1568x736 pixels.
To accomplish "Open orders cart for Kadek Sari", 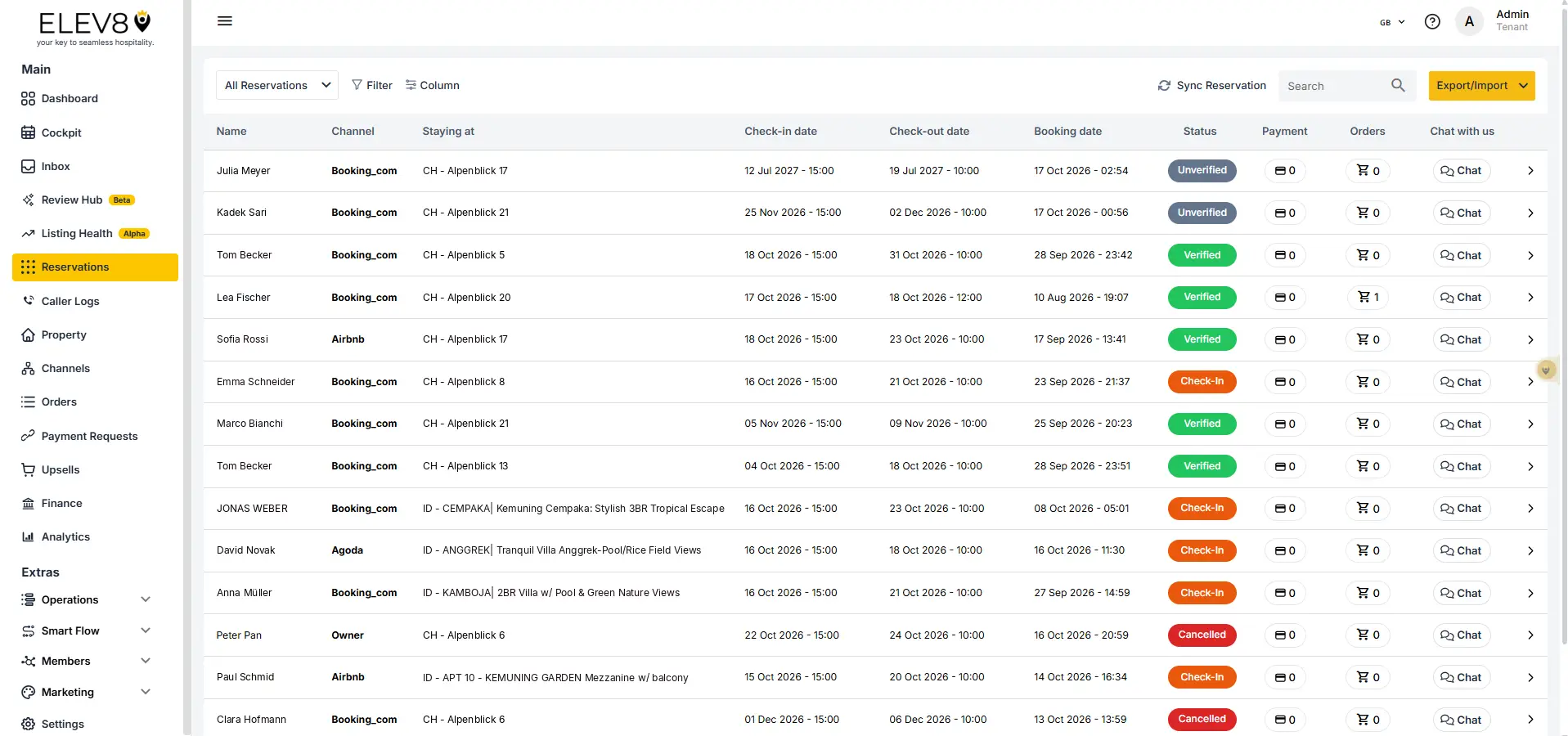I will pyautogui.click(x=1368, y=213).
